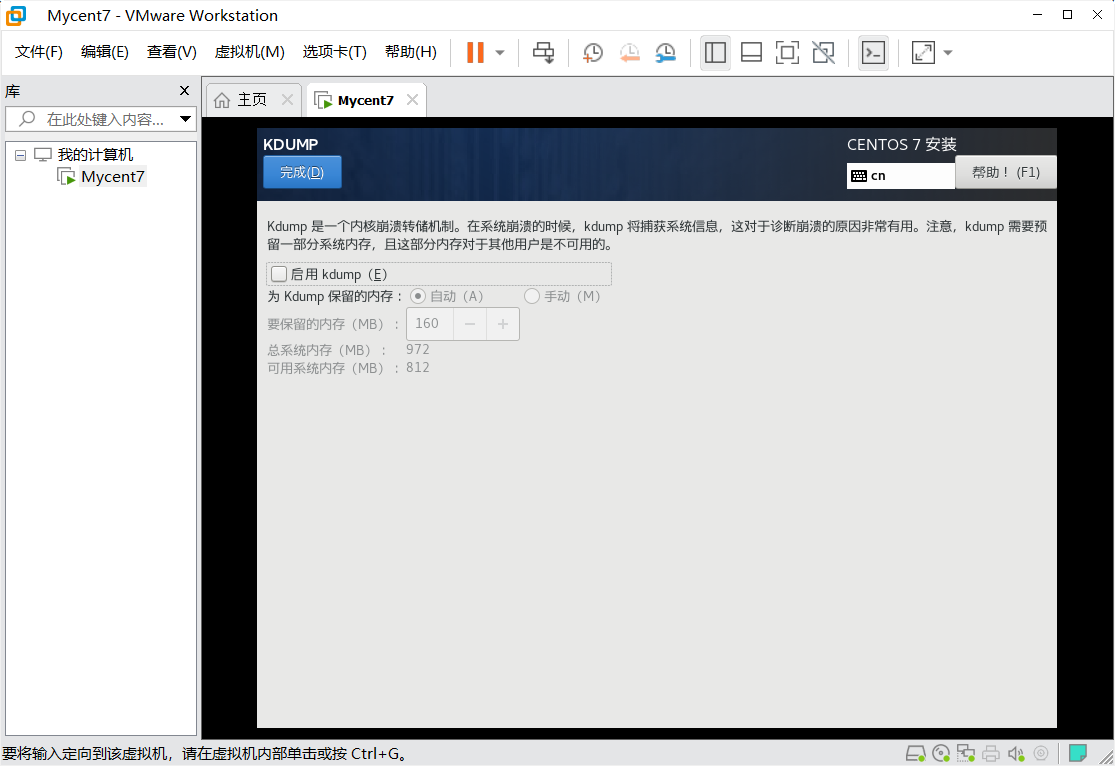
Task: Open the Snapshot Manager
Action: (x=665, y=52)
